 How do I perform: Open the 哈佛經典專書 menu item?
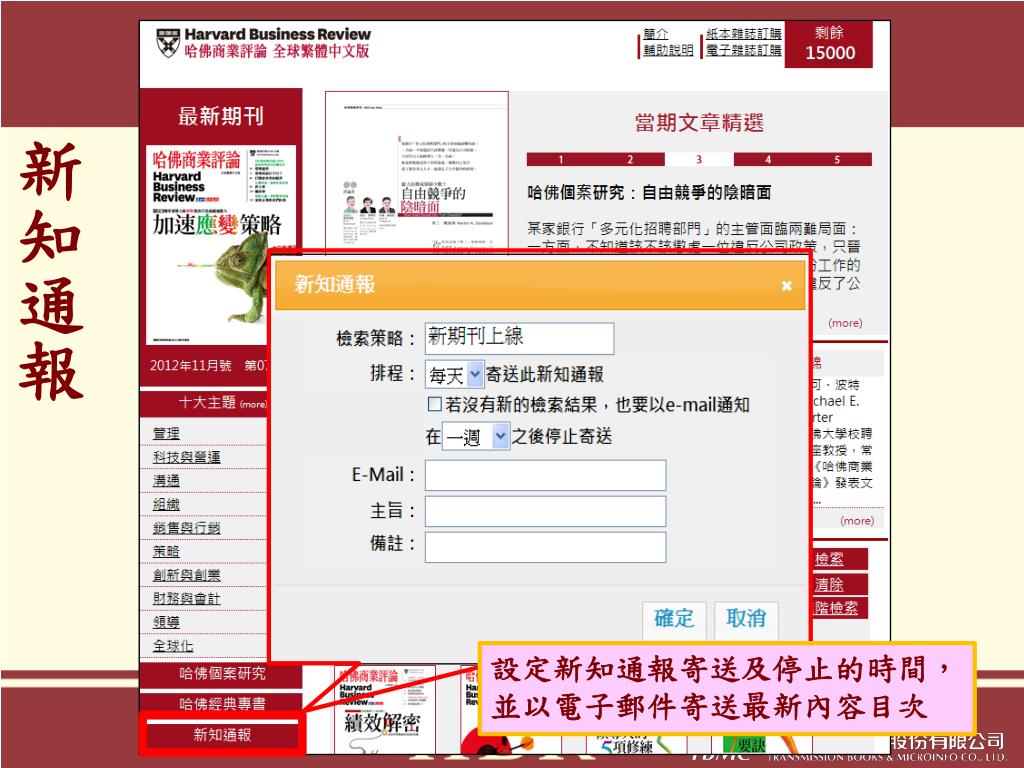tap(221, 704)
